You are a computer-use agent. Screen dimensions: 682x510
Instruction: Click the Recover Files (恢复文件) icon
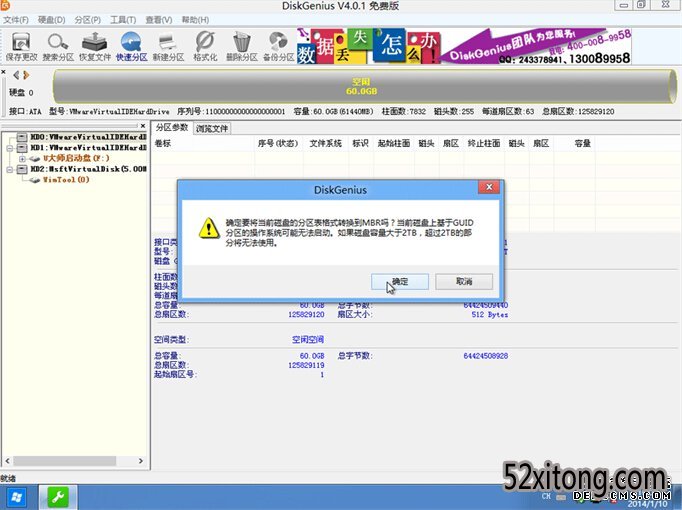95,47
